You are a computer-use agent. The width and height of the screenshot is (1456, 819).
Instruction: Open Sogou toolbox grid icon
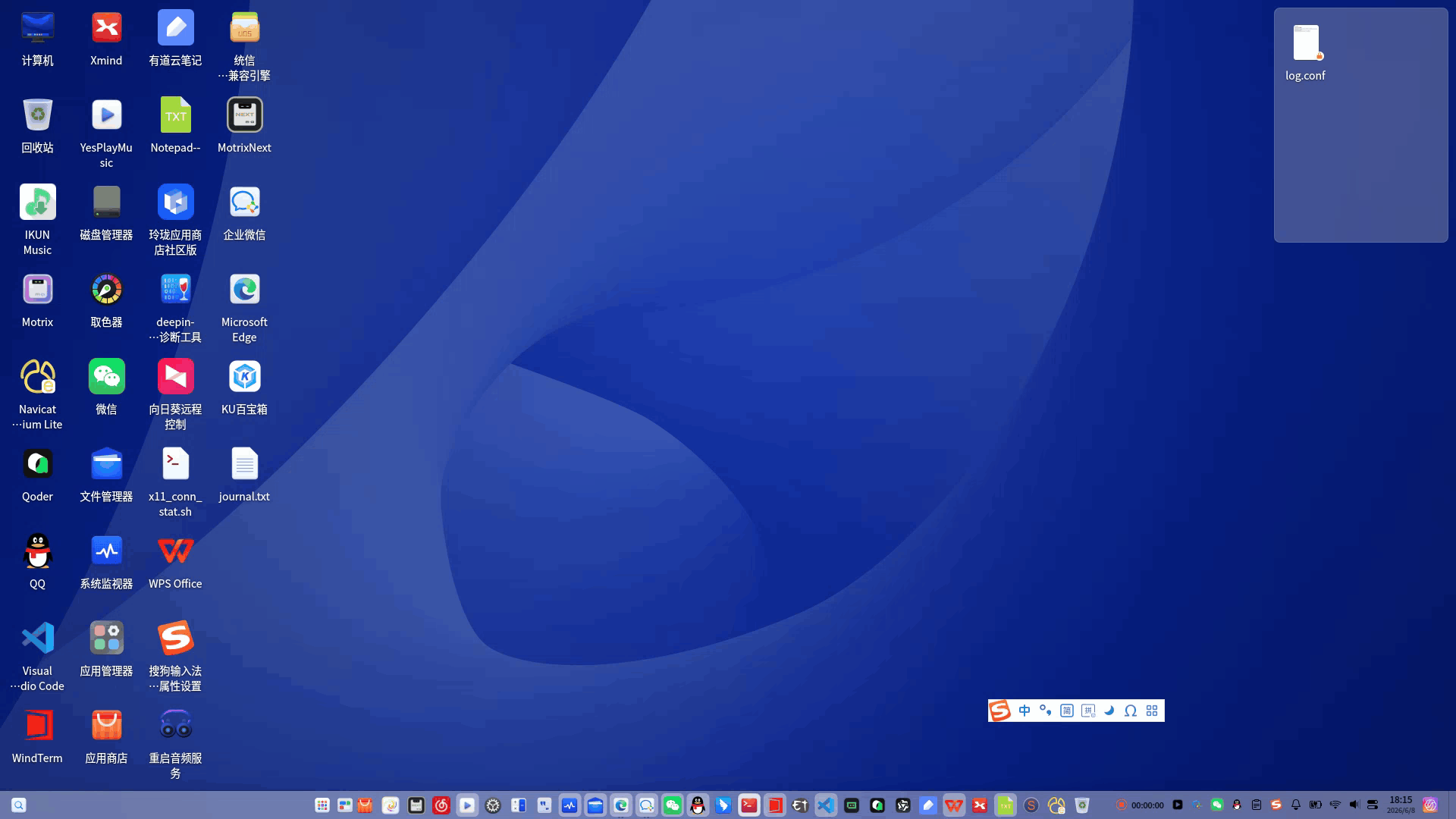1152,711
